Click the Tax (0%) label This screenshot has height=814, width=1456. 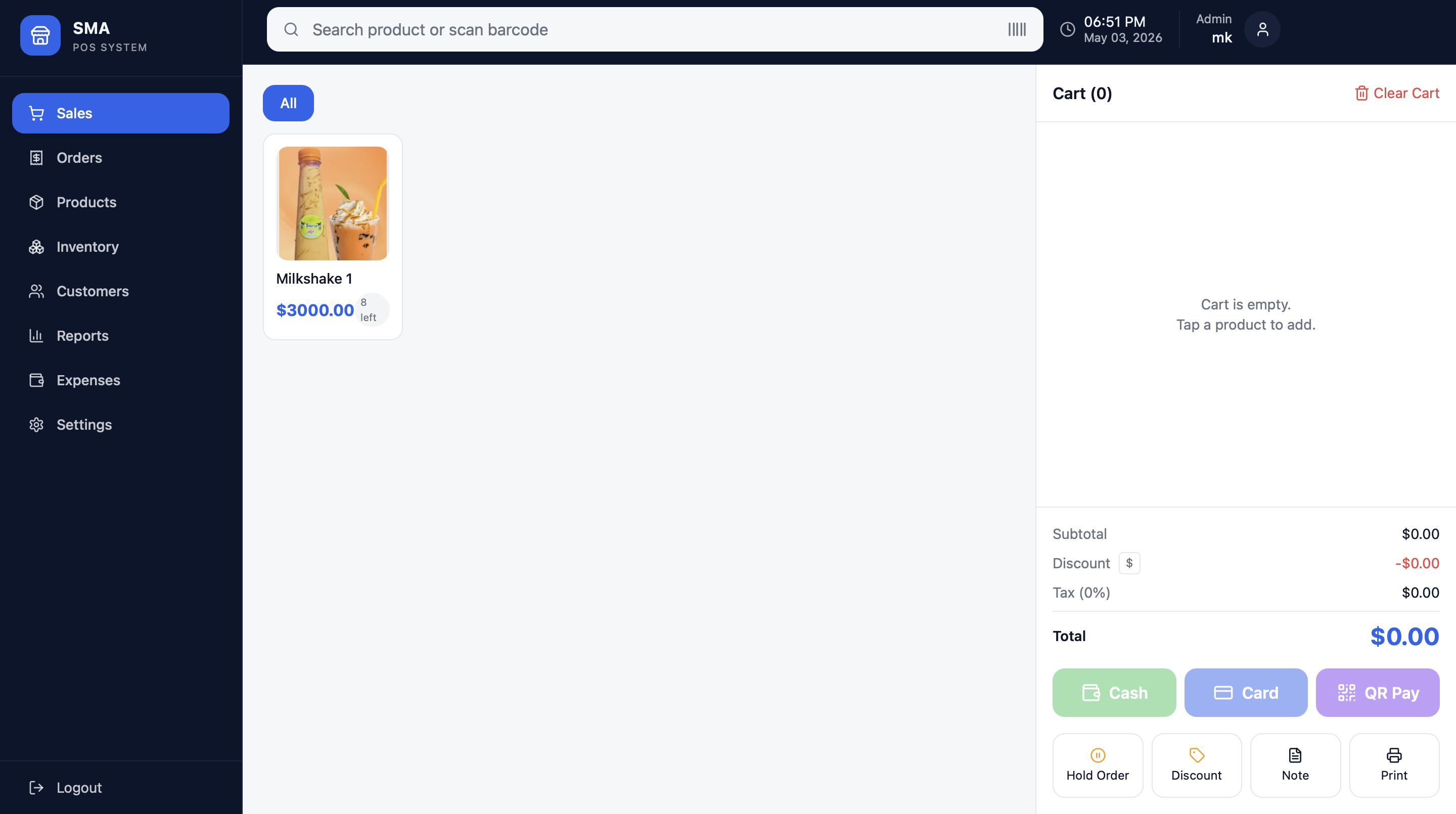(1081, 593)
